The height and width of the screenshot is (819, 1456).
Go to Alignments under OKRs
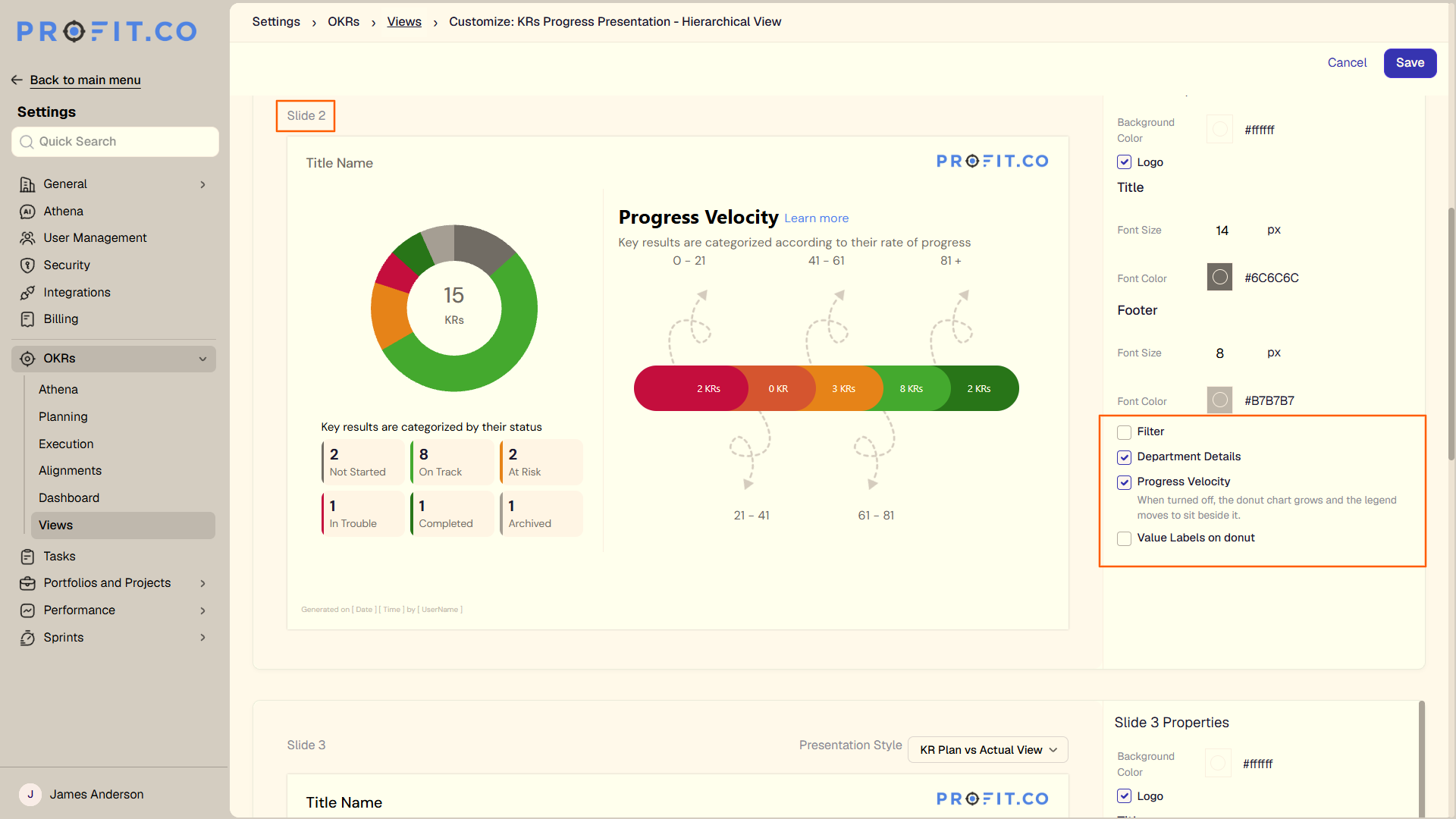pos(70,471)
